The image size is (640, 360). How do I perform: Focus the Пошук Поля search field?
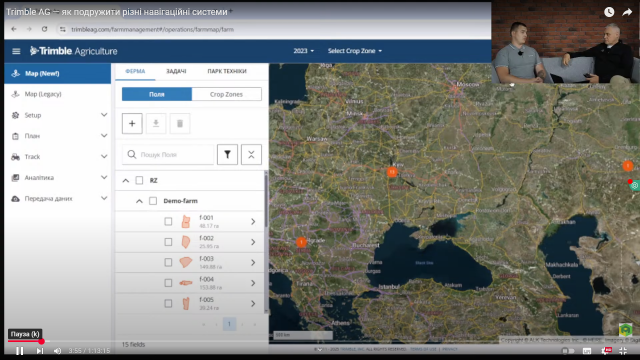tap(168, 155)
